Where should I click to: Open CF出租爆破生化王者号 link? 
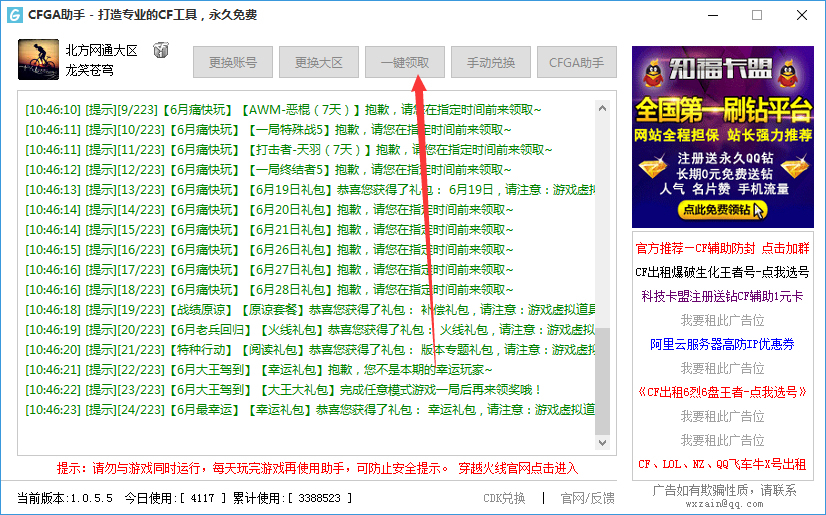[x=722, y=272]
